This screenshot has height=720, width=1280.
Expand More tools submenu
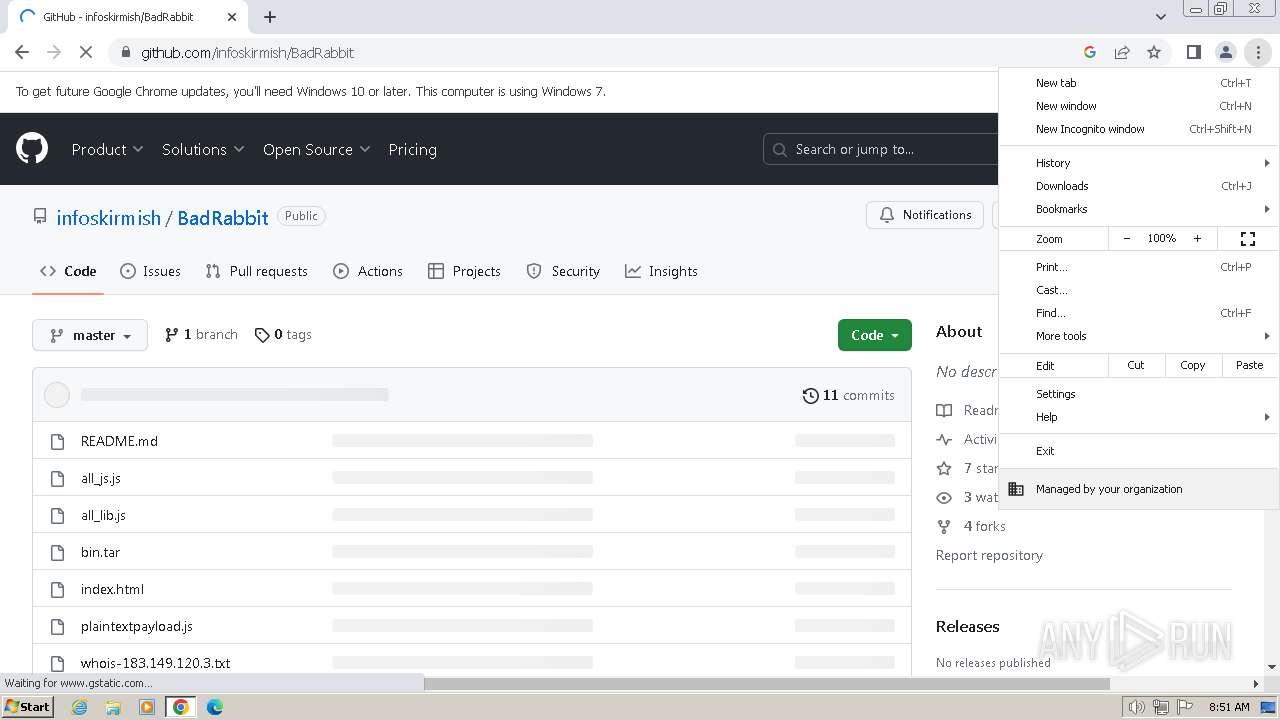pyautogui.click(x=1139, y=336)
